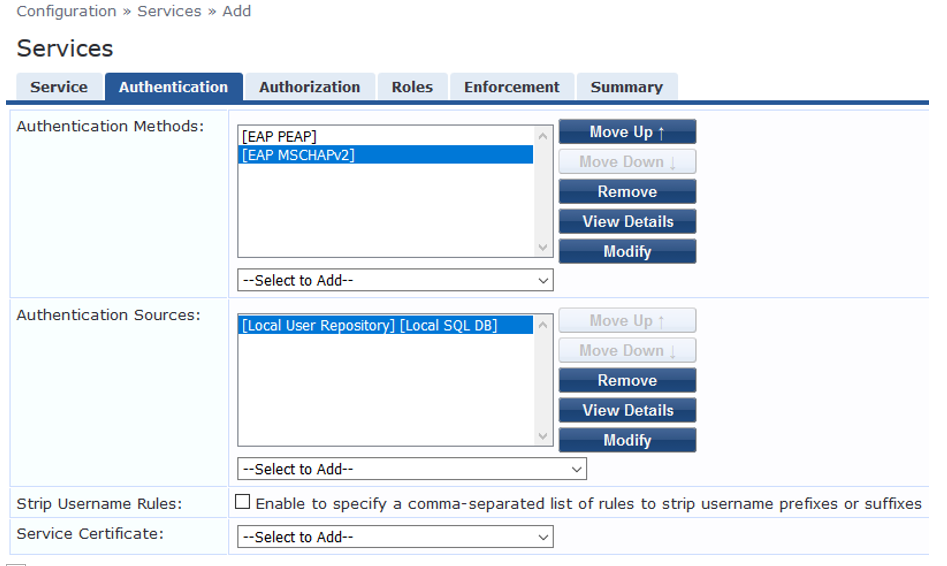Click the Authentication Methods list scrollbar
This screenshot has height=566, width=947.
(544, 191)
